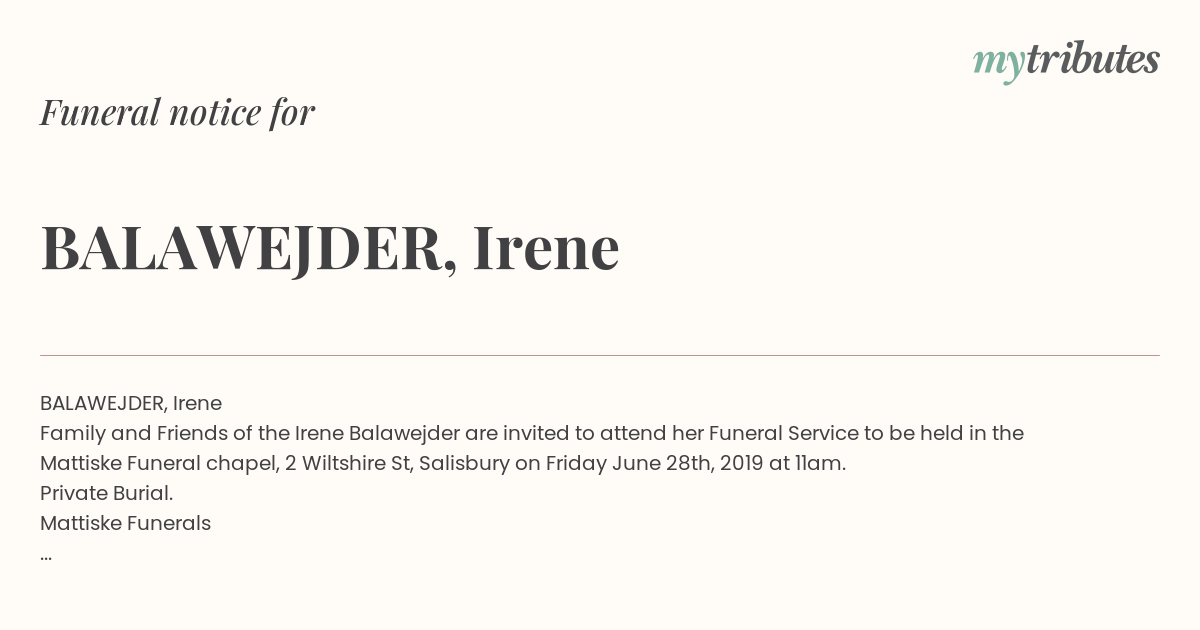This screenshot has width=1200, height=630.
Task: Click the line beginning "Family and Friends"
Action: click(532, 433)
